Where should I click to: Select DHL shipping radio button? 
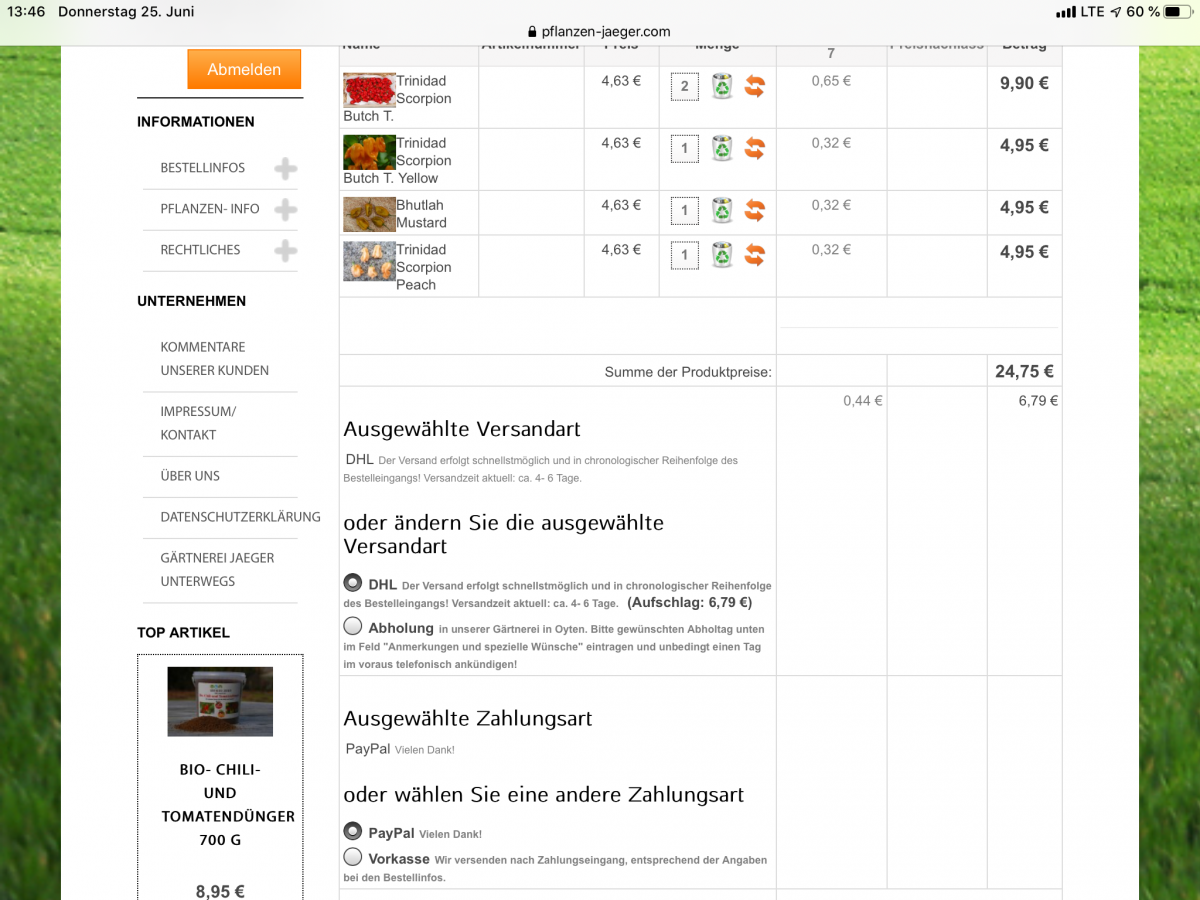pos(353,583)
